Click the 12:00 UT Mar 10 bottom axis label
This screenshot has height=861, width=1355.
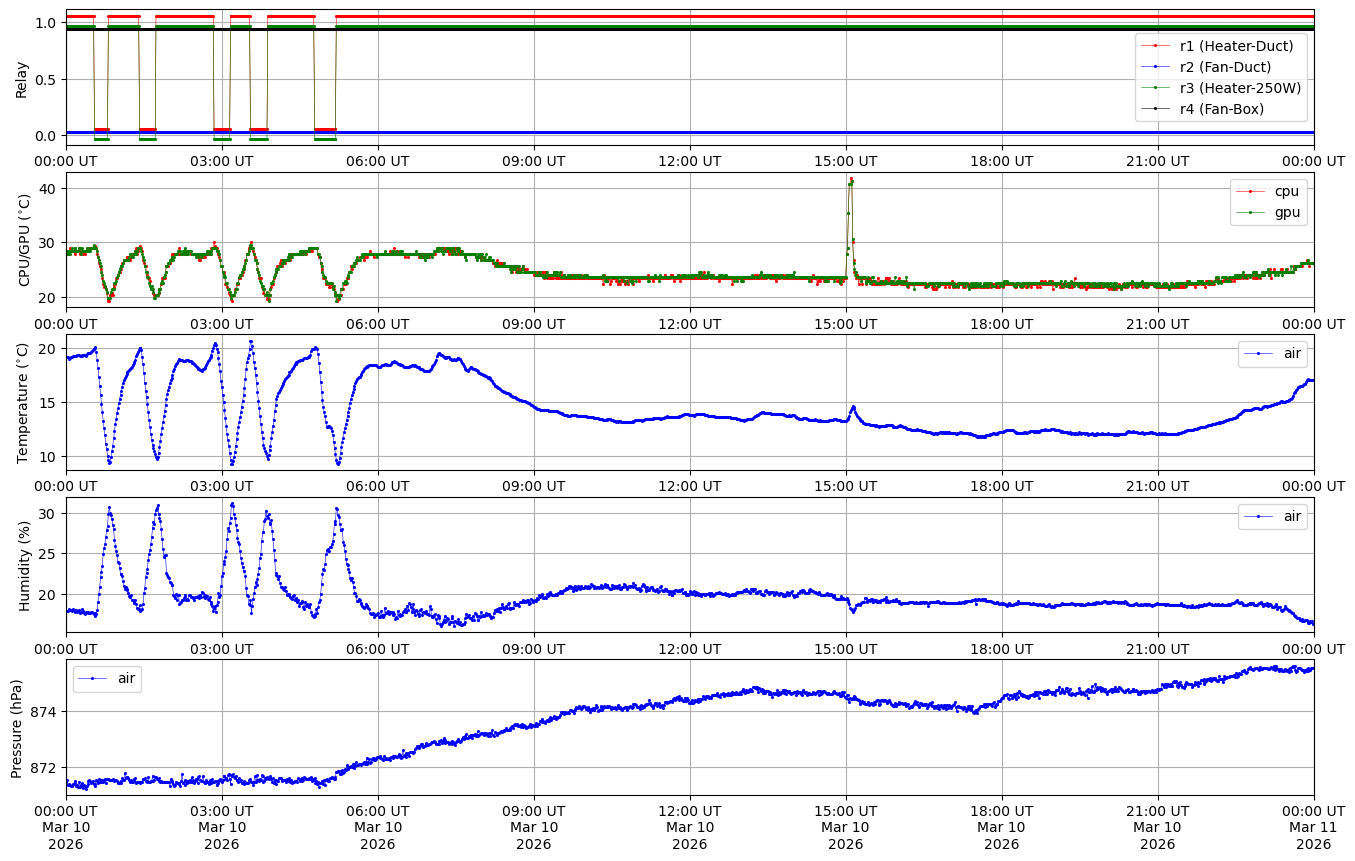pyautogui.click(x=690, y=827)
